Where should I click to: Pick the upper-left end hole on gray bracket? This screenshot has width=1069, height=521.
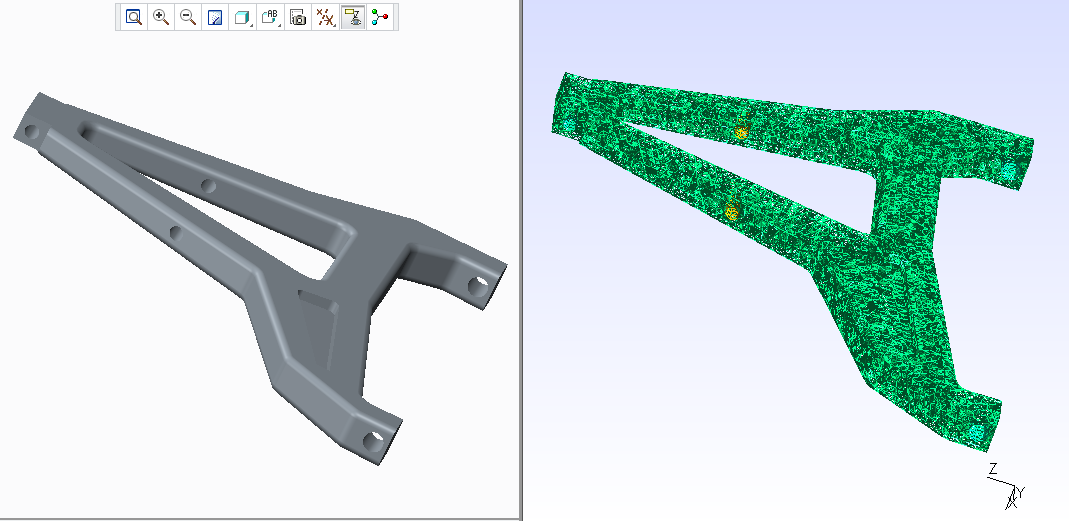pos(29,131)
